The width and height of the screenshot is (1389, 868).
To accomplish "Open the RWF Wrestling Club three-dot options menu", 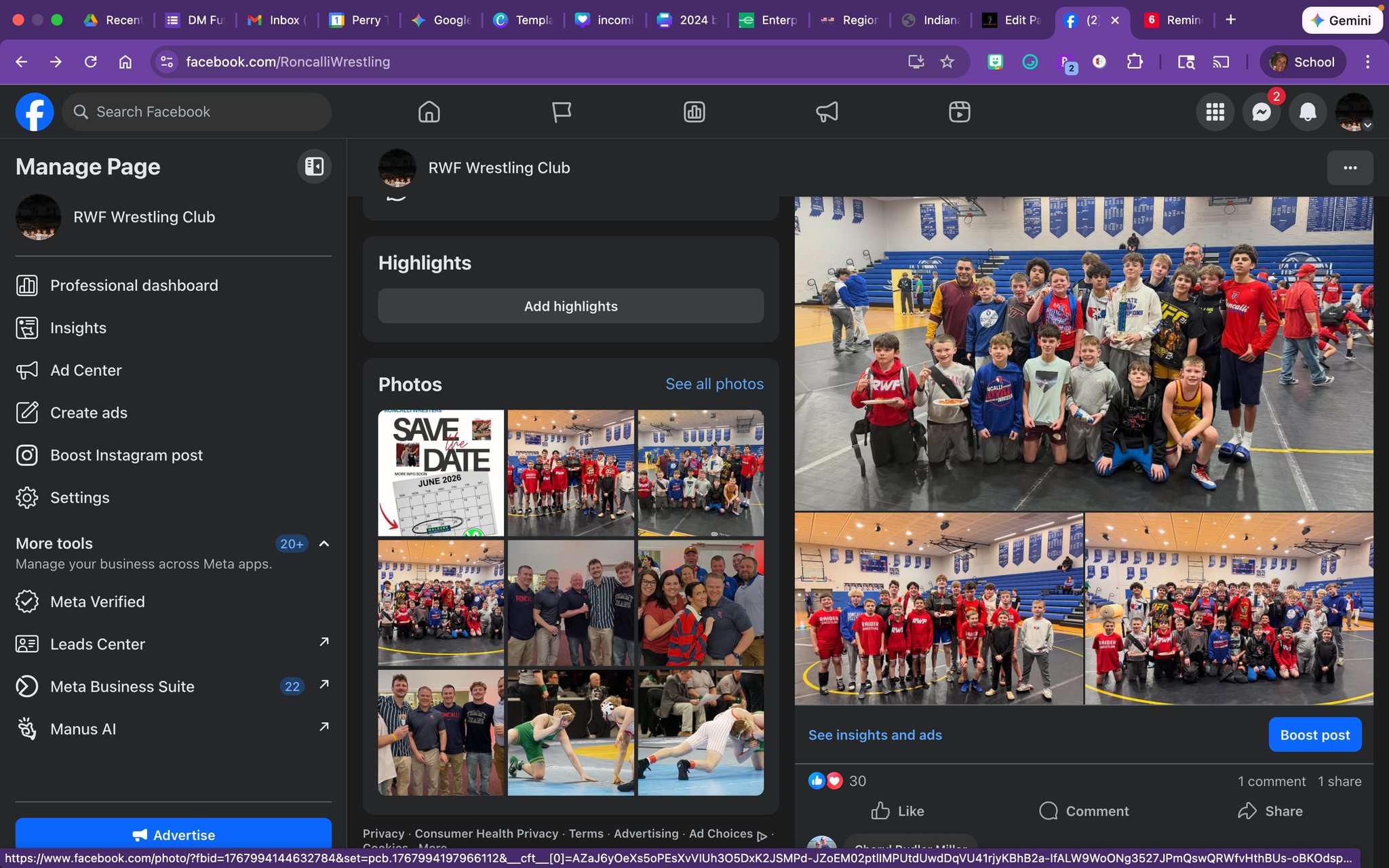I will (x=1350, y=167).
